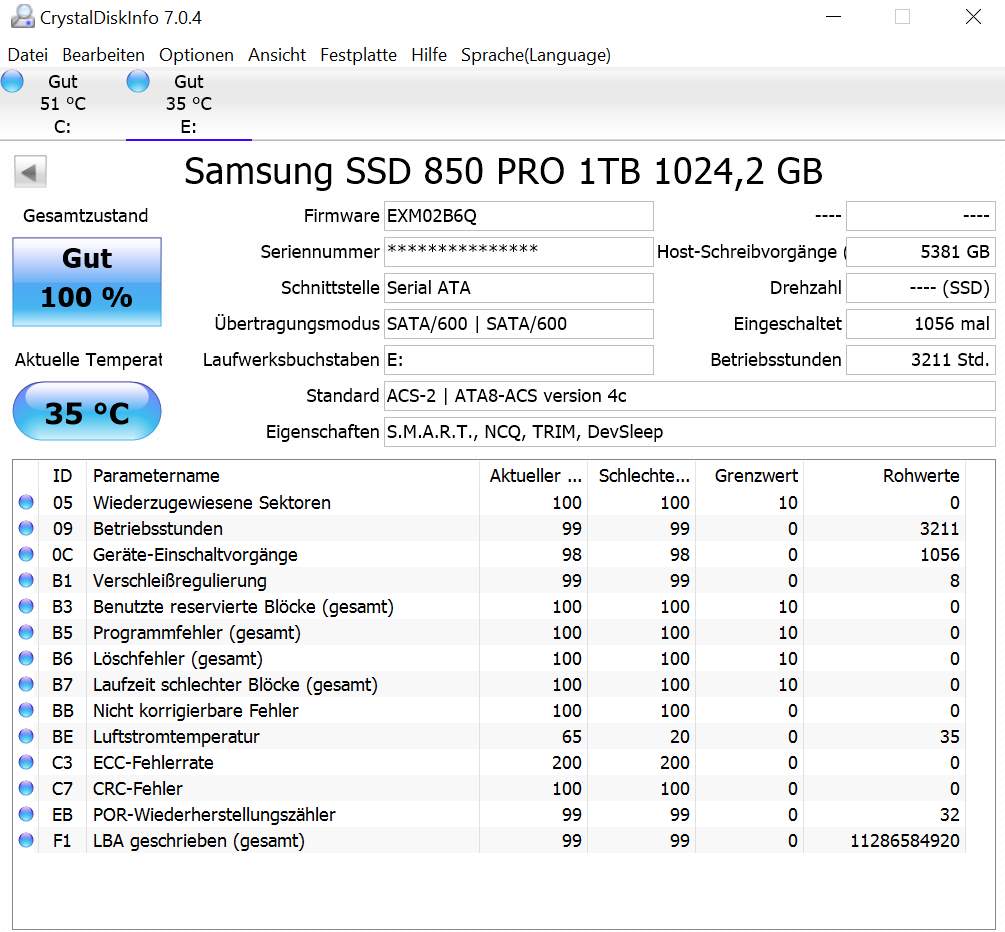Click the Gesamtzustand label

[85, 215]
